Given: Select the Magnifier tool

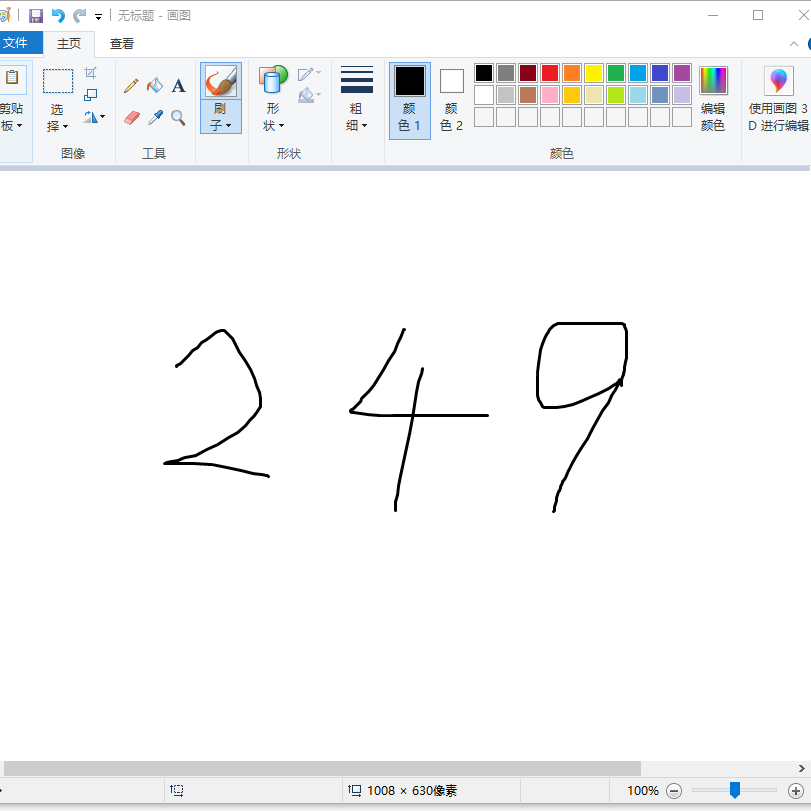Looking at the screenshot, I should [x=179, y=118].
